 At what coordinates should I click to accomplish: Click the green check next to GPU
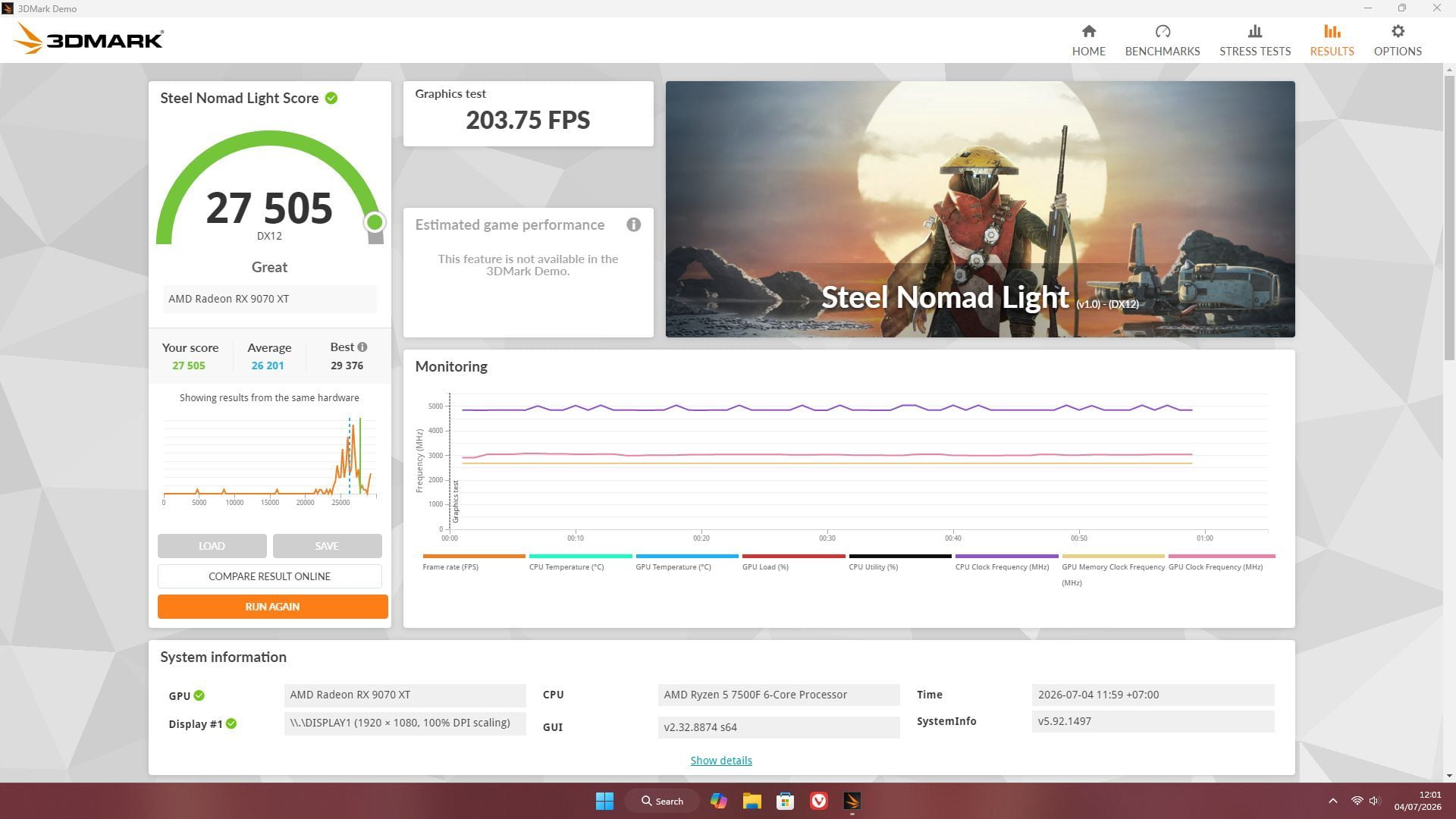click(199, 695)
